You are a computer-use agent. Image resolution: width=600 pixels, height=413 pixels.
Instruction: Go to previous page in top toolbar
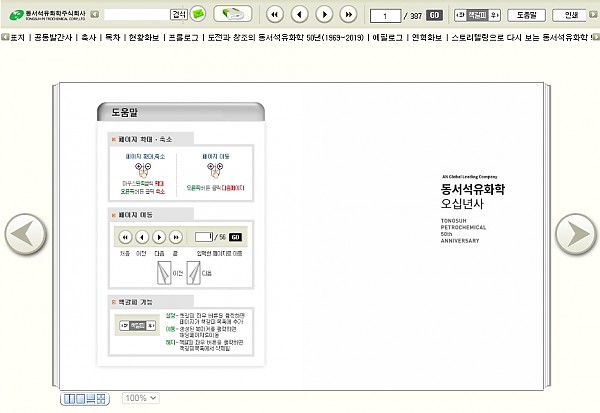coord(299,15)
